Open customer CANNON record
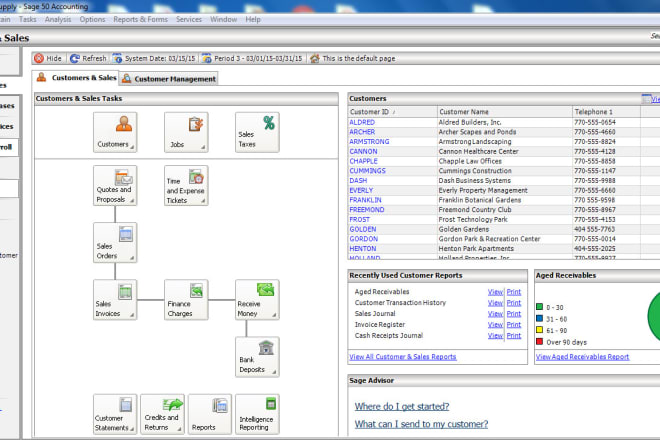Screen dimensions: 660x440 pyautogui.click(x=363, y=151)
